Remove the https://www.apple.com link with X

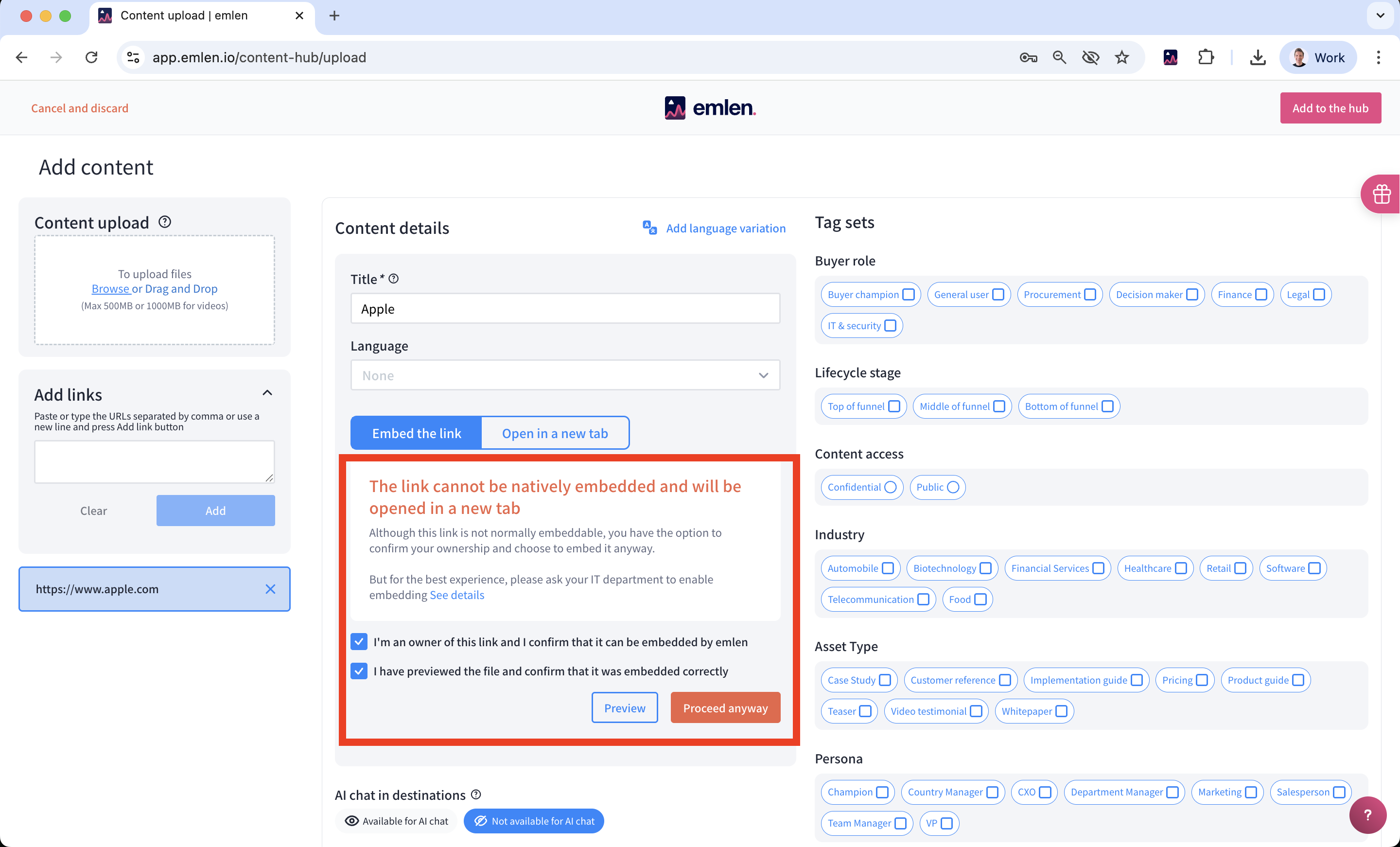270,589
